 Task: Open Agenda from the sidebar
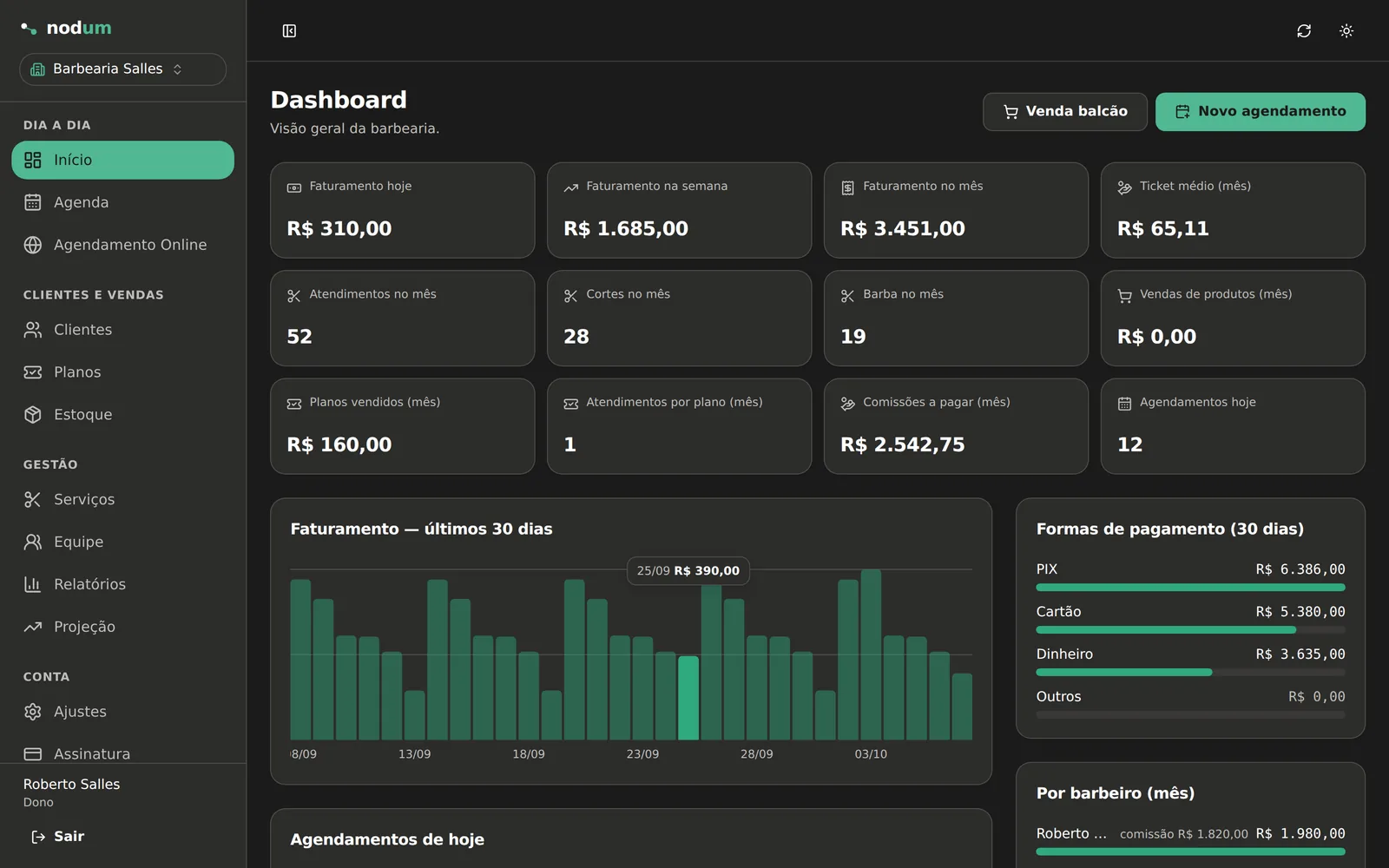click(x=122, y=202)
